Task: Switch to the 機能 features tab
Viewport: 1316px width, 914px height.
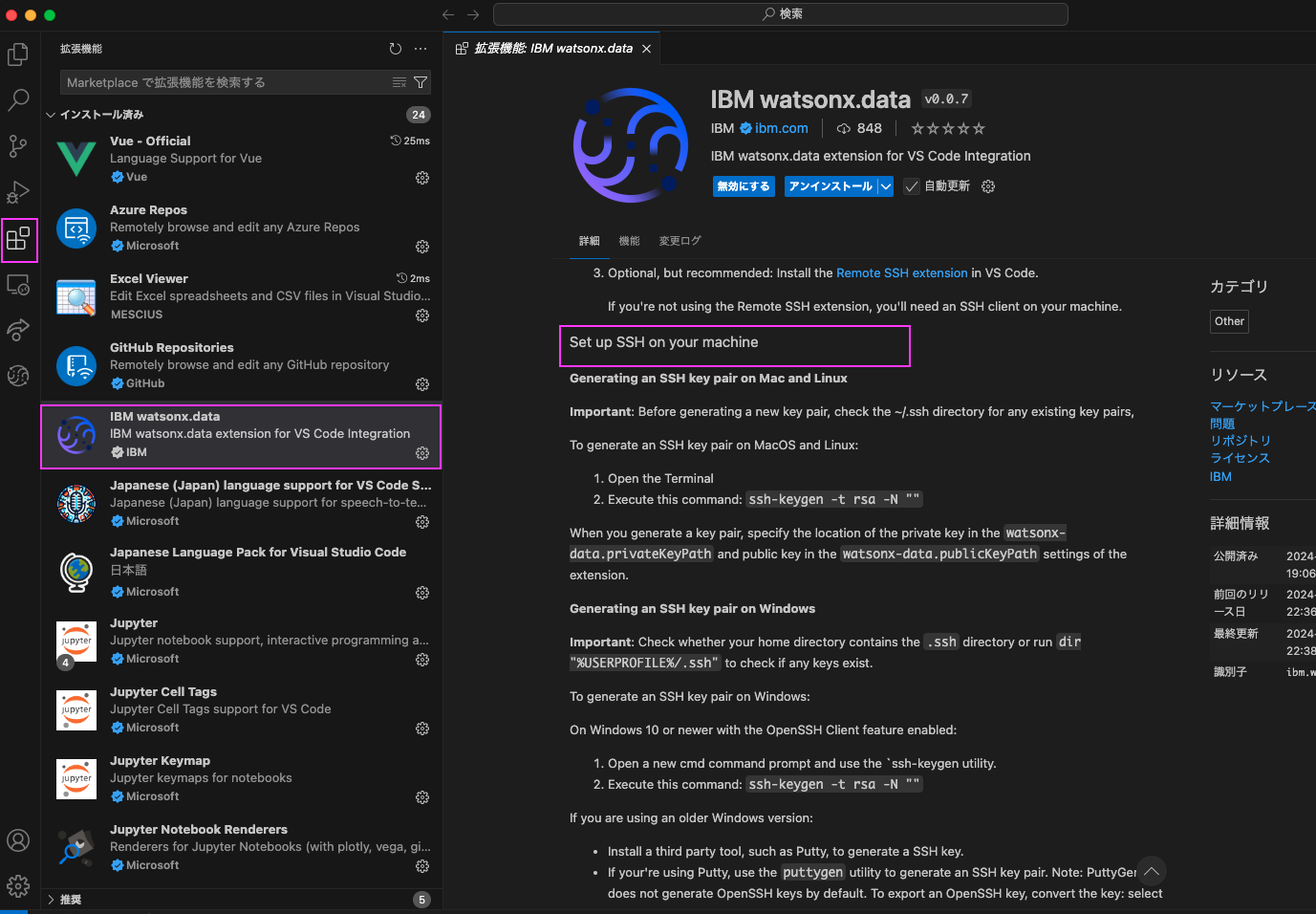Action: (629, 241)
